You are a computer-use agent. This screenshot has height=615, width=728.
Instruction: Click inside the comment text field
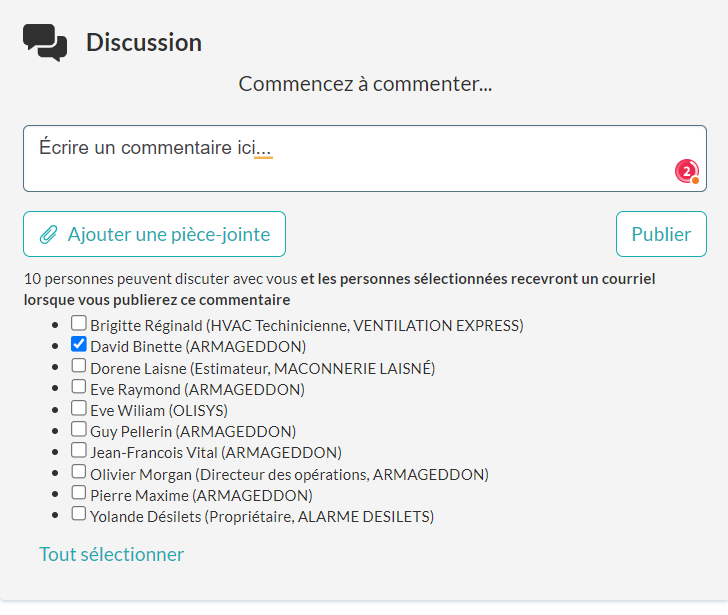pos(365,158)
